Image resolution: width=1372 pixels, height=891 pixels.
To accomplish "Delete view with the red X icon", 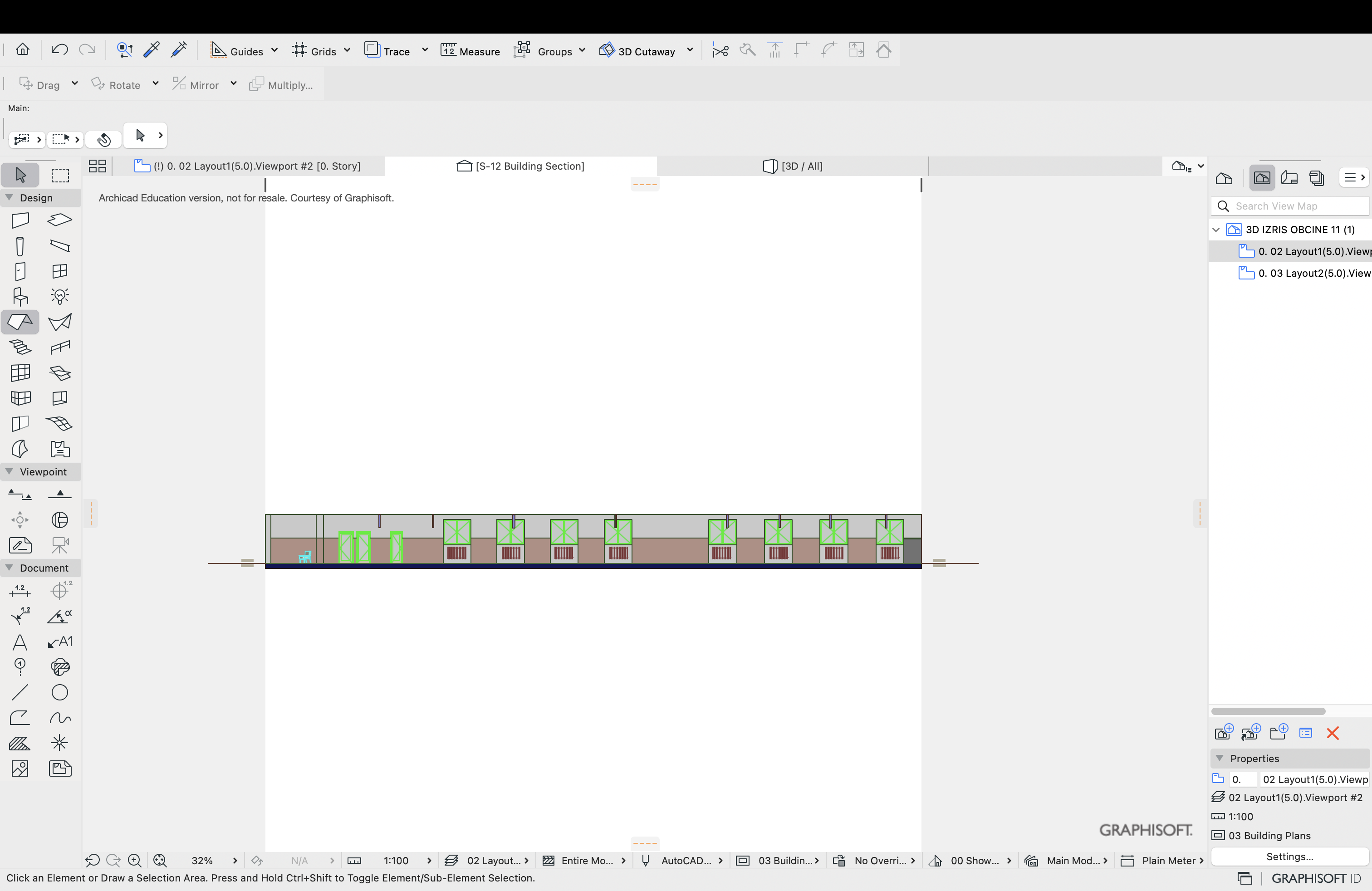I will tap(1332, 733).
